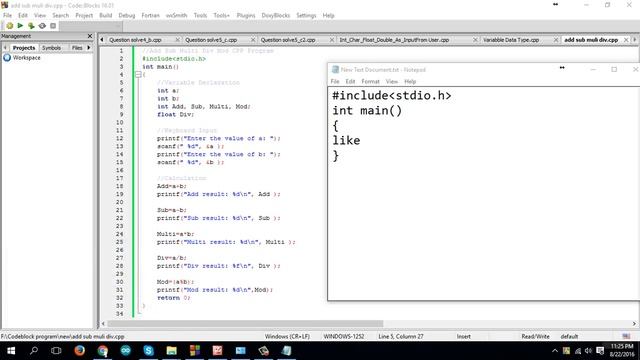Open Google Chrome from the taskbar
The width and height of the screenshot is (640, 360).
click(102, 351)
